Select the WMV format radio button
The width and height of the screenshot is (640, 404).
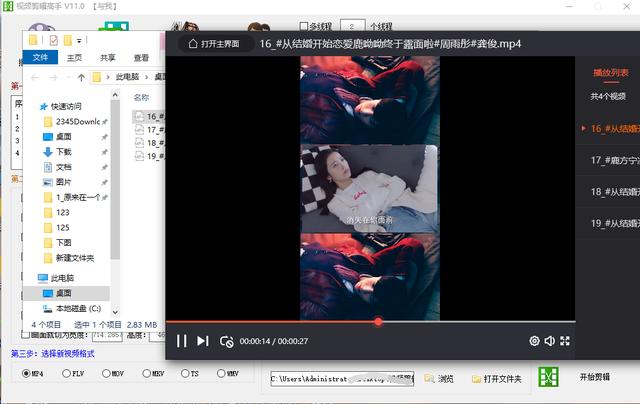[221, 373]
